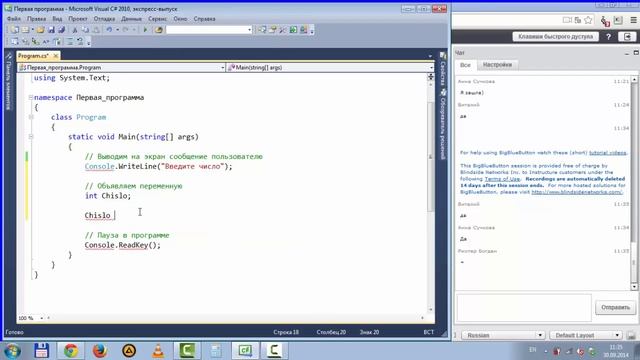Open the Правка menu
This screenshot has width=640, height=360.
pyautogui.click(x=36, y=19)
